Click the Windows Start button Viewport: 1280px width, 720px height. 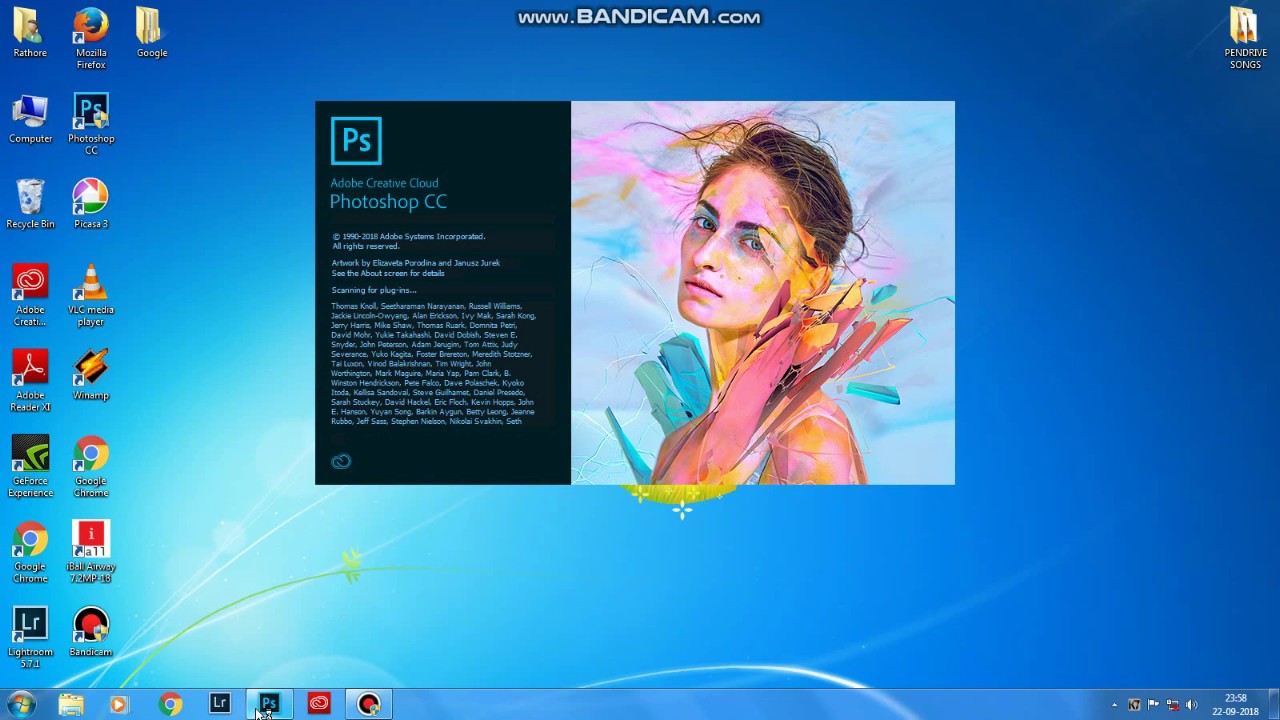pyautogui.click(x=21, y=704)
